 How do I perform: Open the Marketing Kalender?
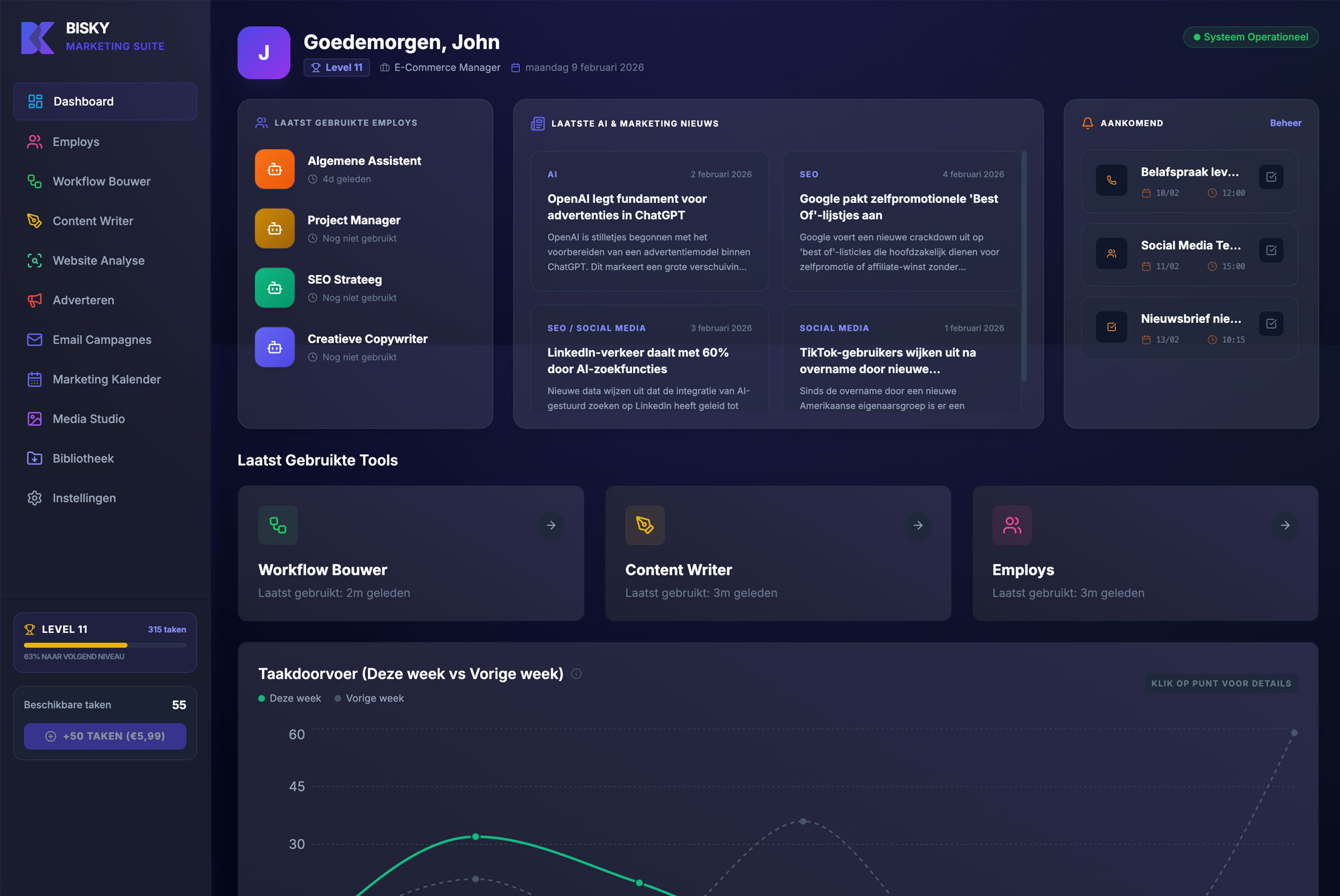click(106, 379)
